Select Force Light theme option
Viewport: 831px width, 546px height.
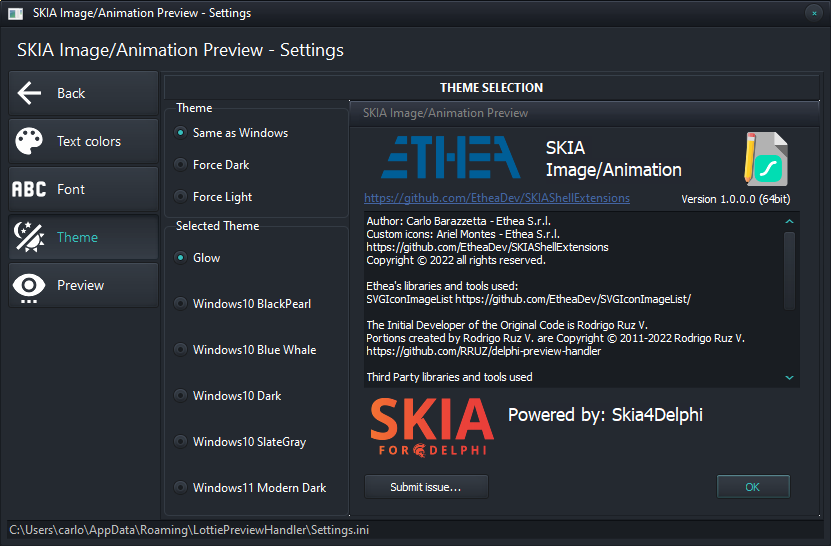coord(214,197)
